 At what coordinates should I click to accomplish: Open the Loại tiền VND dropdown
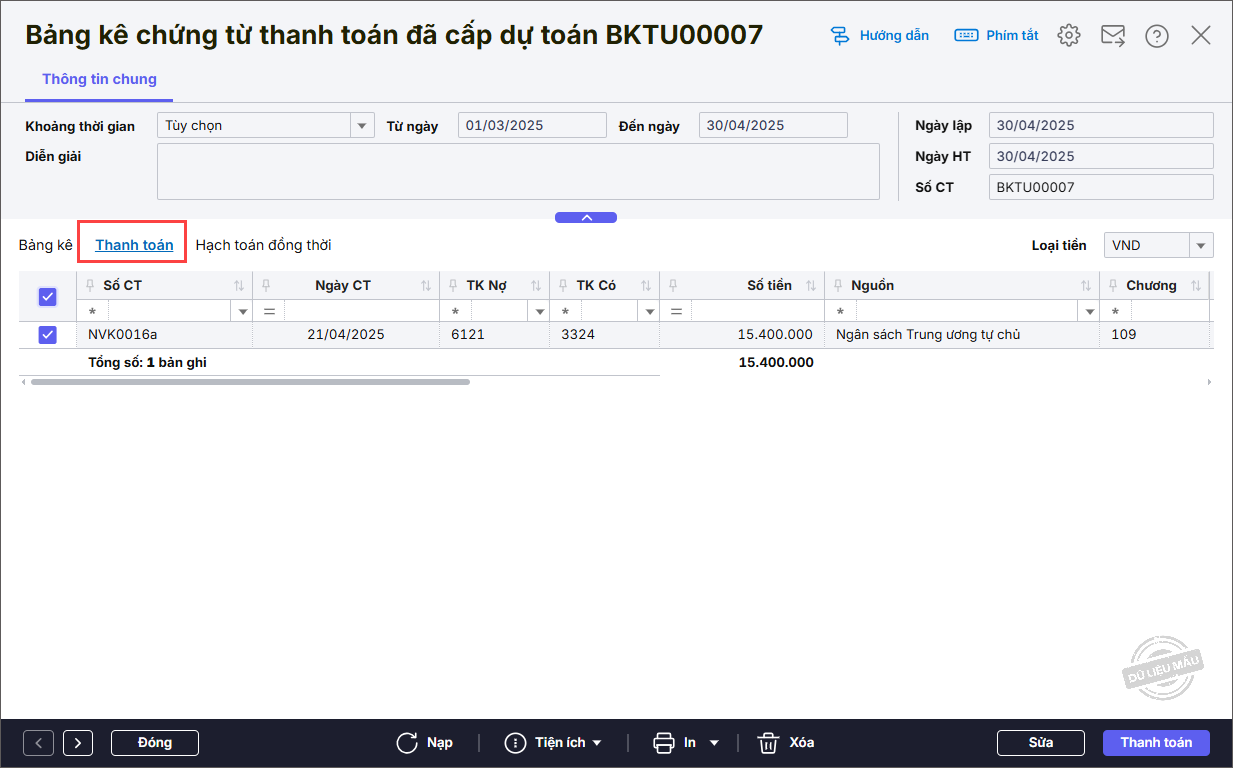point(1201,245)
